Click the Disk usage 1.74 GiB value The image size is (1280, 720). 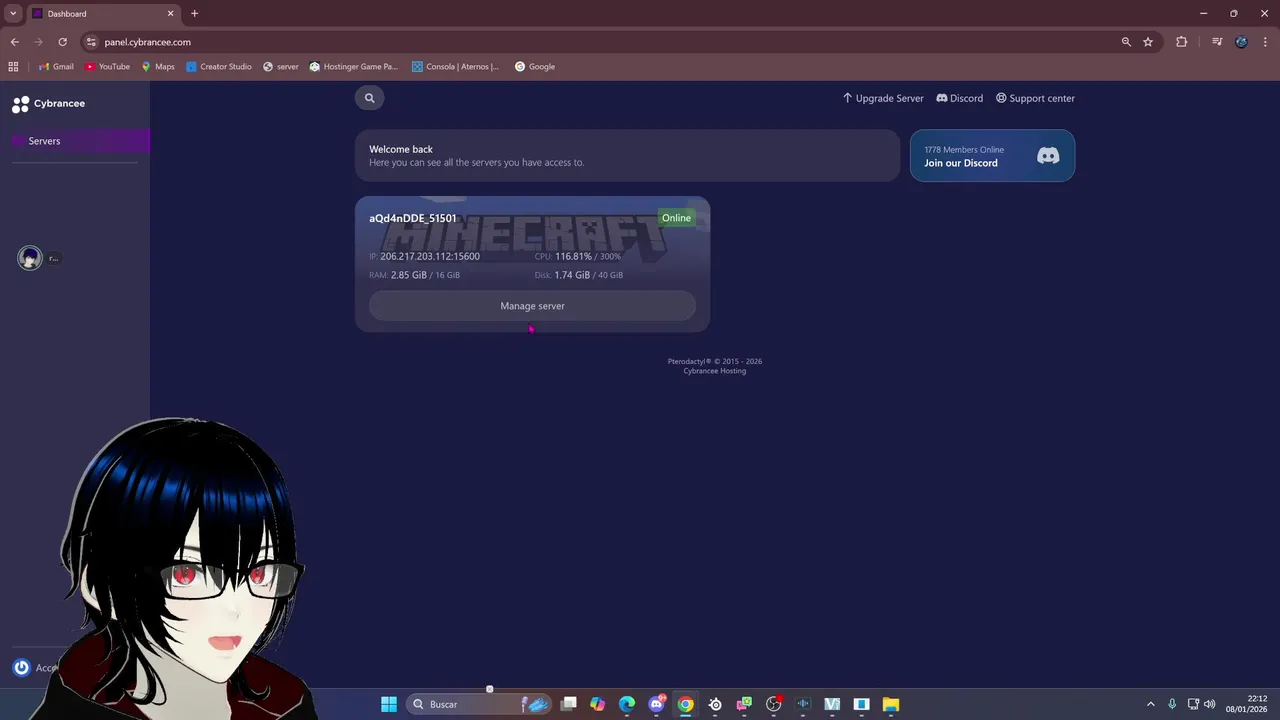(572, 275)
